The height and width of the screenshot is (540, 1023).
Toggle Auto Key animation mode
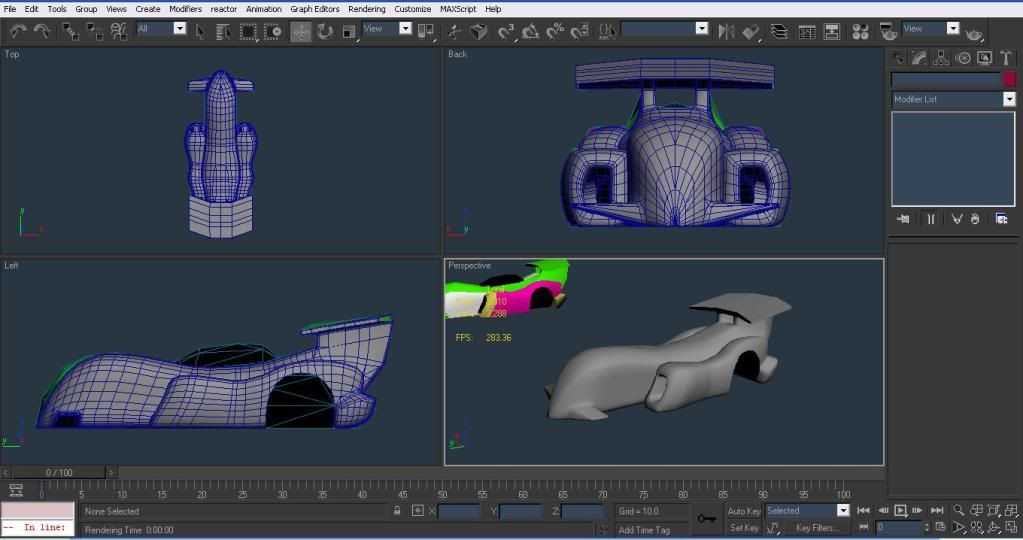click(744, 511)
